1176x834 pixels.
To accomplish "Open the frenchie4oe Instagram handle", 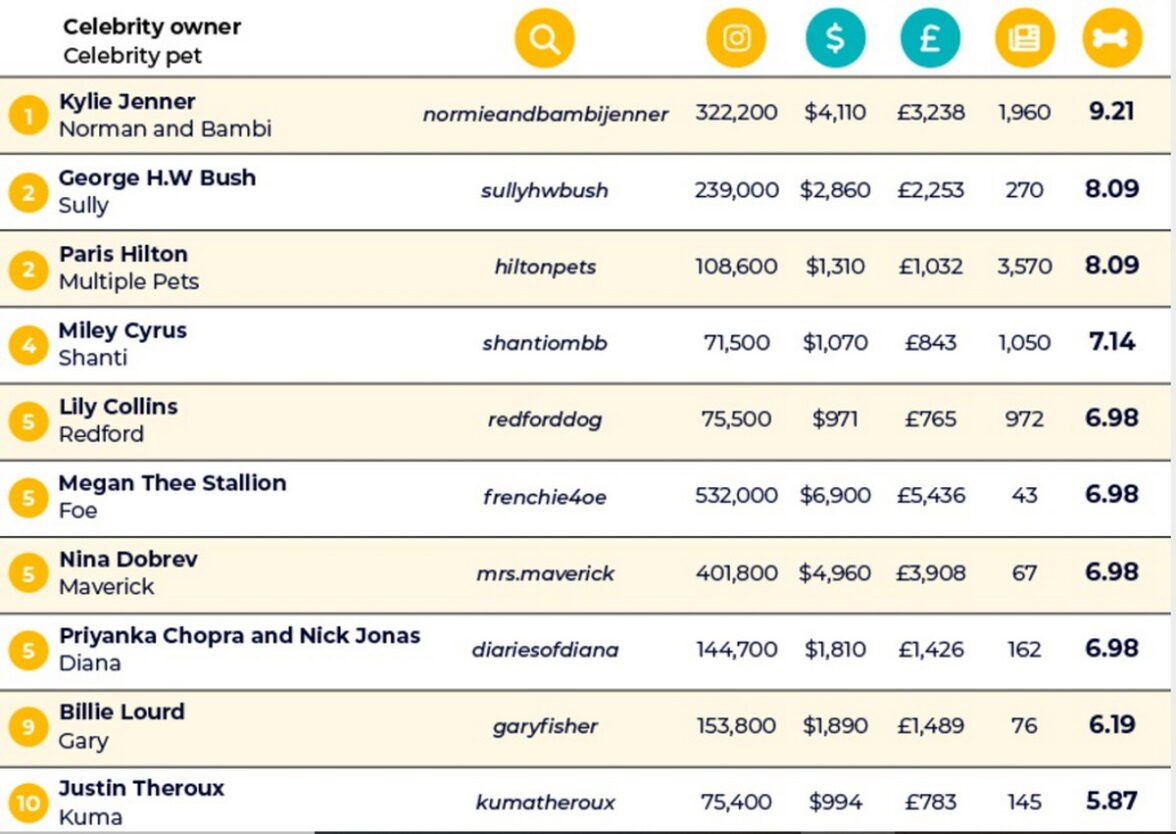I will (x=544, y=497).
